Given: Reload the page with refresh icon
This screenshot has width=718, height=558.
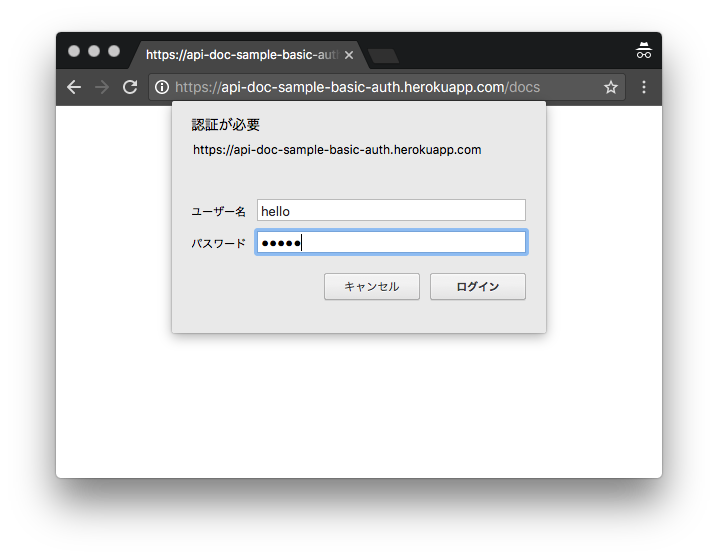Looking at the screenshot, I should click(x=130, y=87).
